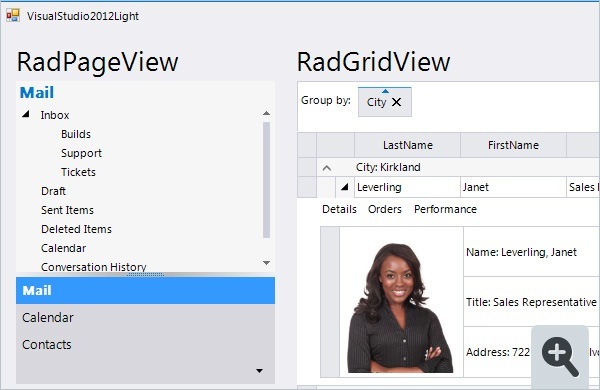Select the Deleted Items folder
This screenshot has width=600, height=390.
click(77, 229)
